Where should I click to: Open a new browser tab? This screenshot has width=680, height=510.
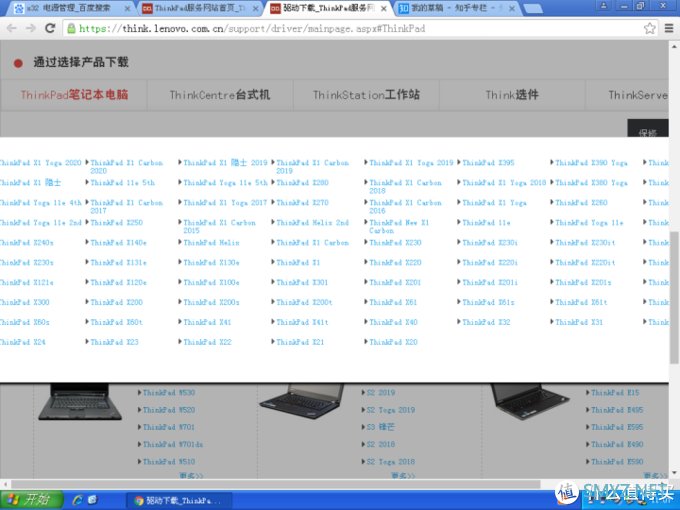532,8
